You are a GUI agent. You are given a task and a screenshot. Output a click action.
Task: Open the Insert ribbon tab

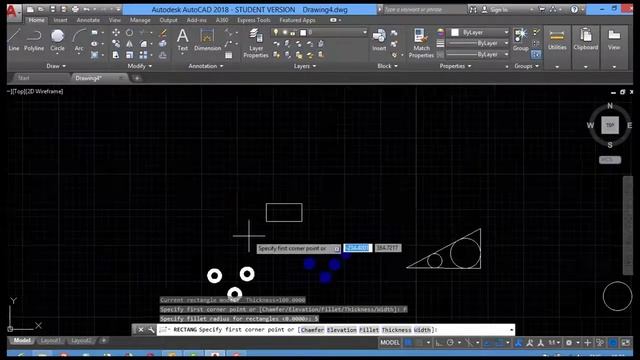60,20
